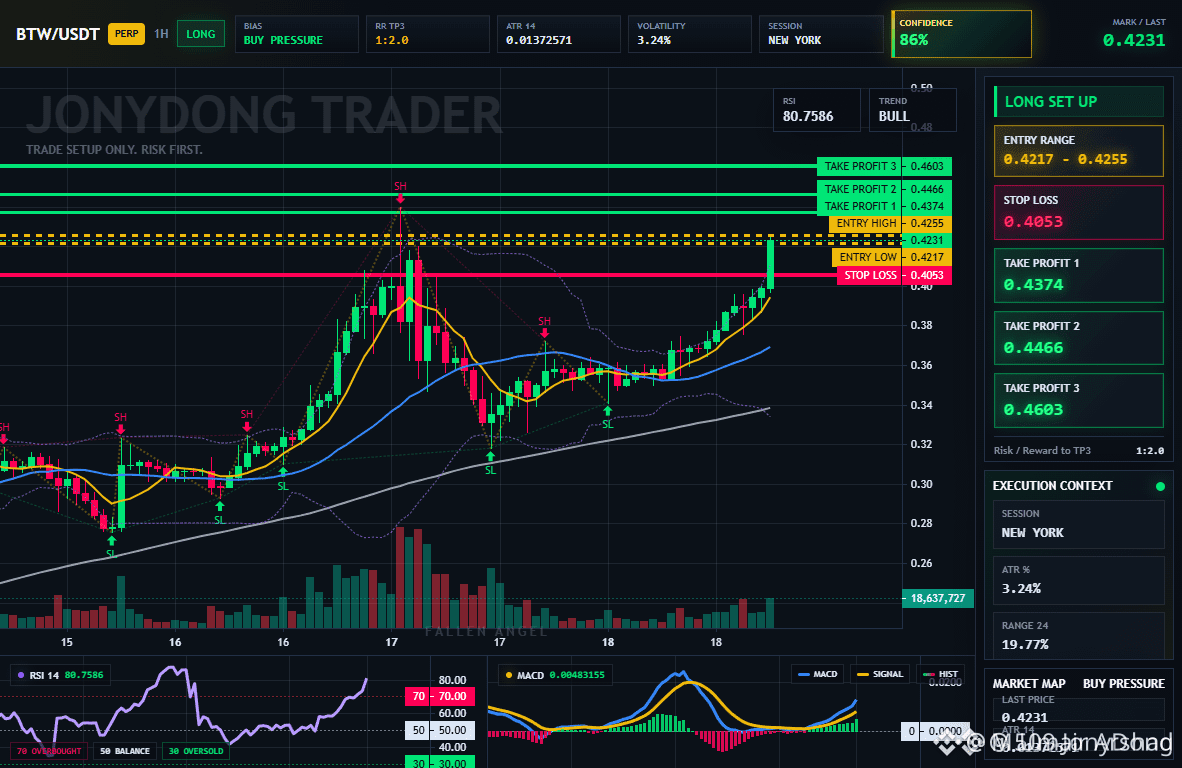Open the TAKE PROFIT 2 0.4466 side card
This screenshot has height=768, width=1182.
point(1079,338)
